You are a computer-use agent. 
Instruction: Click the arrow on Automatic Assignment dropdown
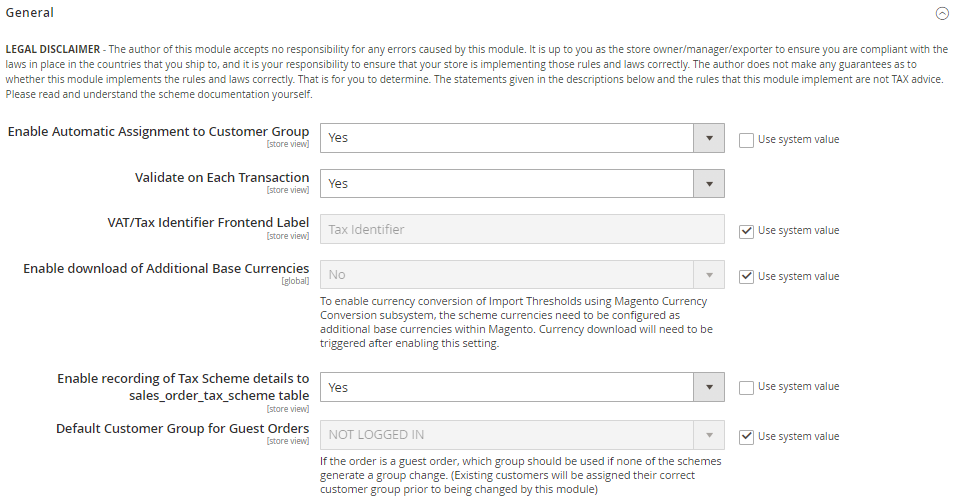tap(709, 138)
